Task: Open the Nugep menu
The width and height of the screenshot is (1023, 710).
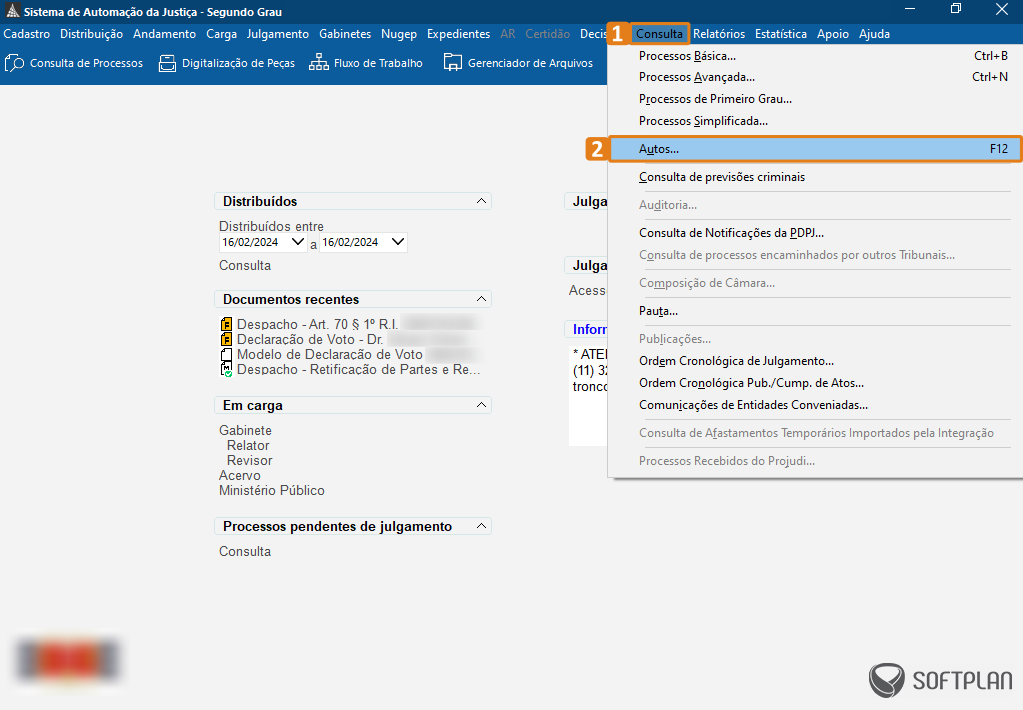Action: [x=399, y=34]
